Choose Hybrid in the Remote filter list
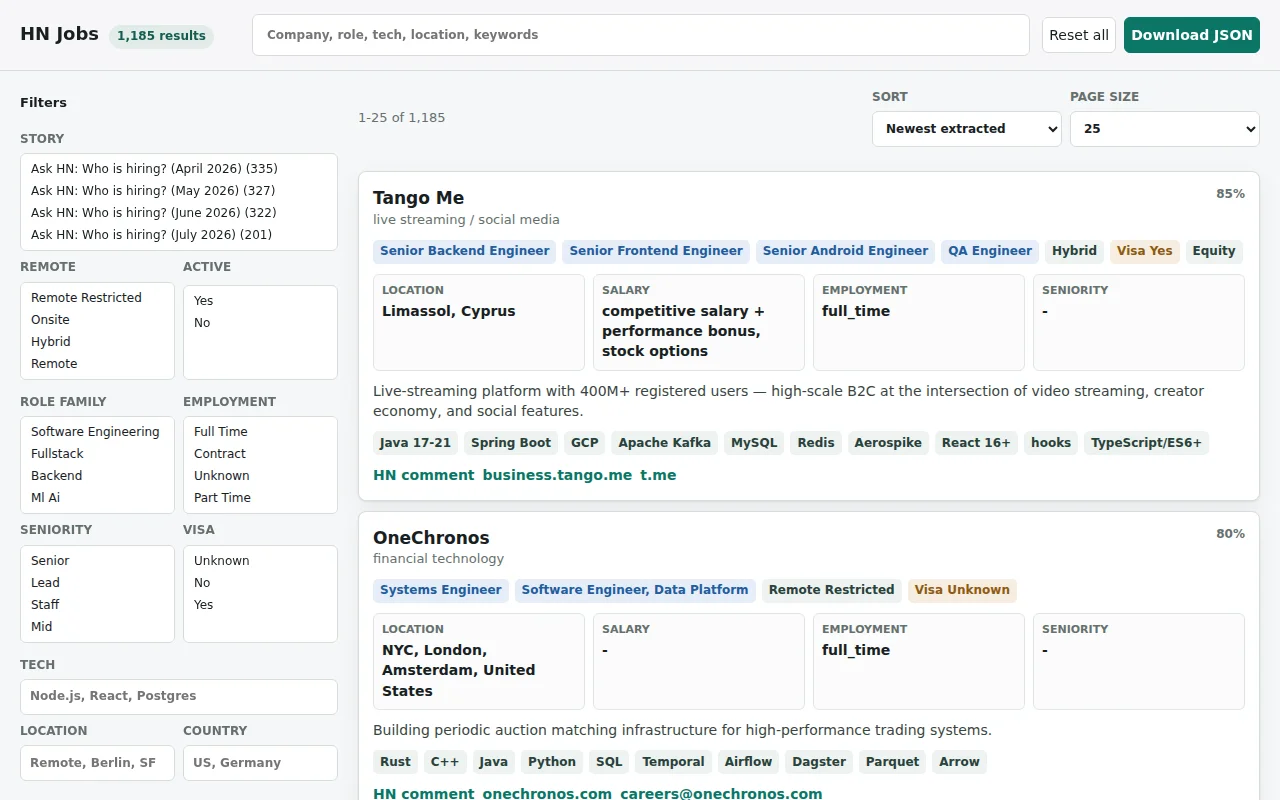The height and width of the screenshot is (800, 1280). (x=97, y=342)
